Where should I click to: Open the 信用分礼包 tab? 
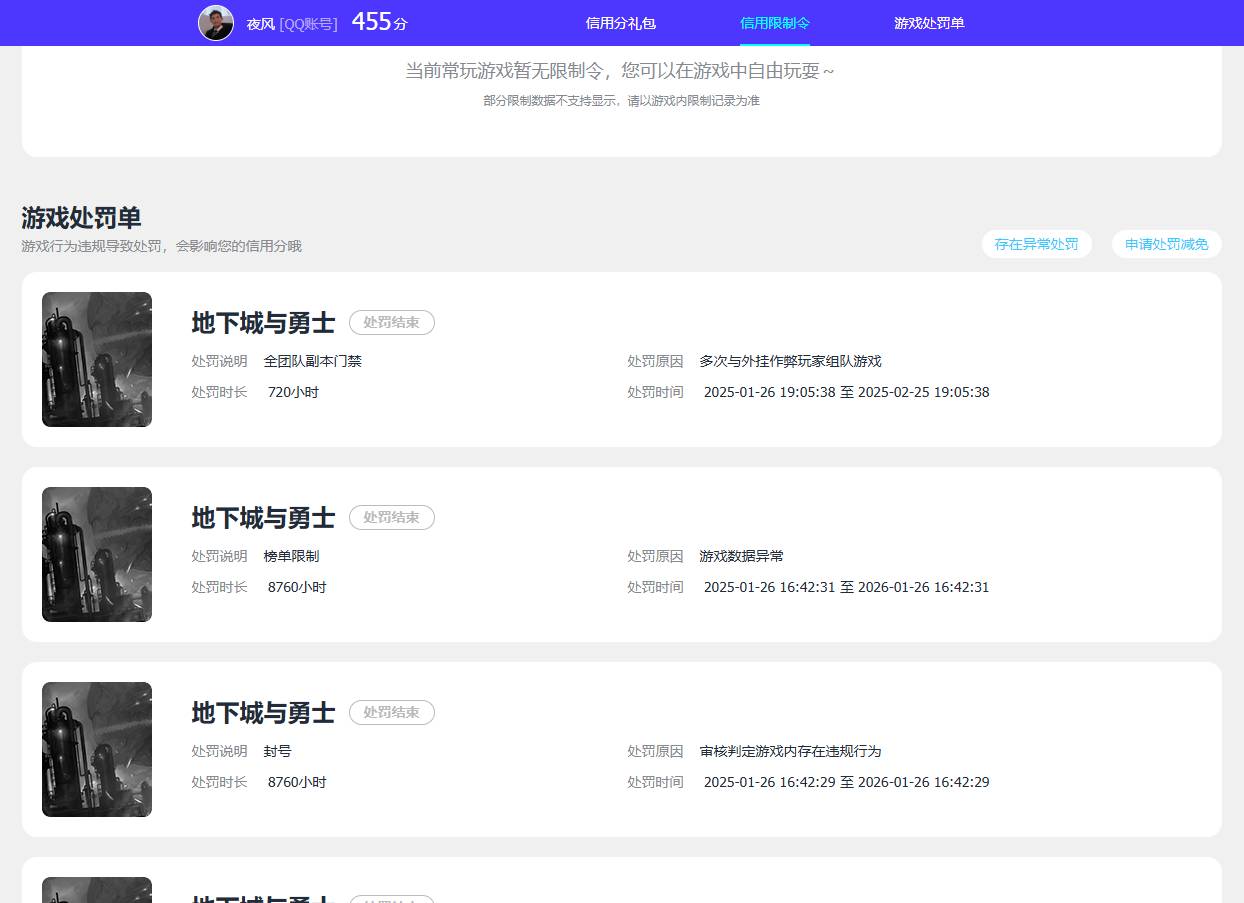click(621, 23)
